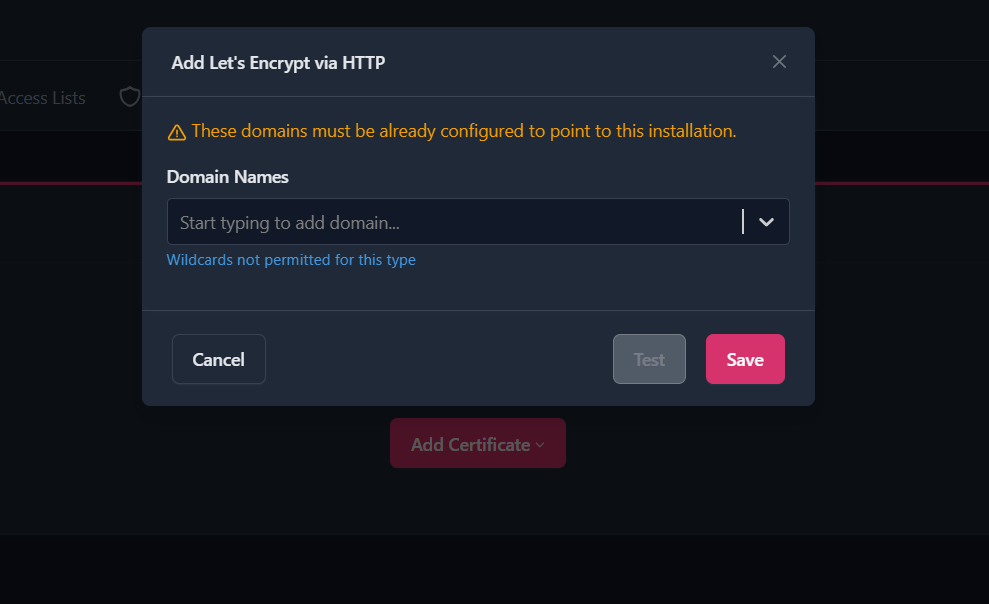Close the Let's Encrypt dialog with X
The height and width of the screenshot is (604, 989).
[x=779, y=62]
